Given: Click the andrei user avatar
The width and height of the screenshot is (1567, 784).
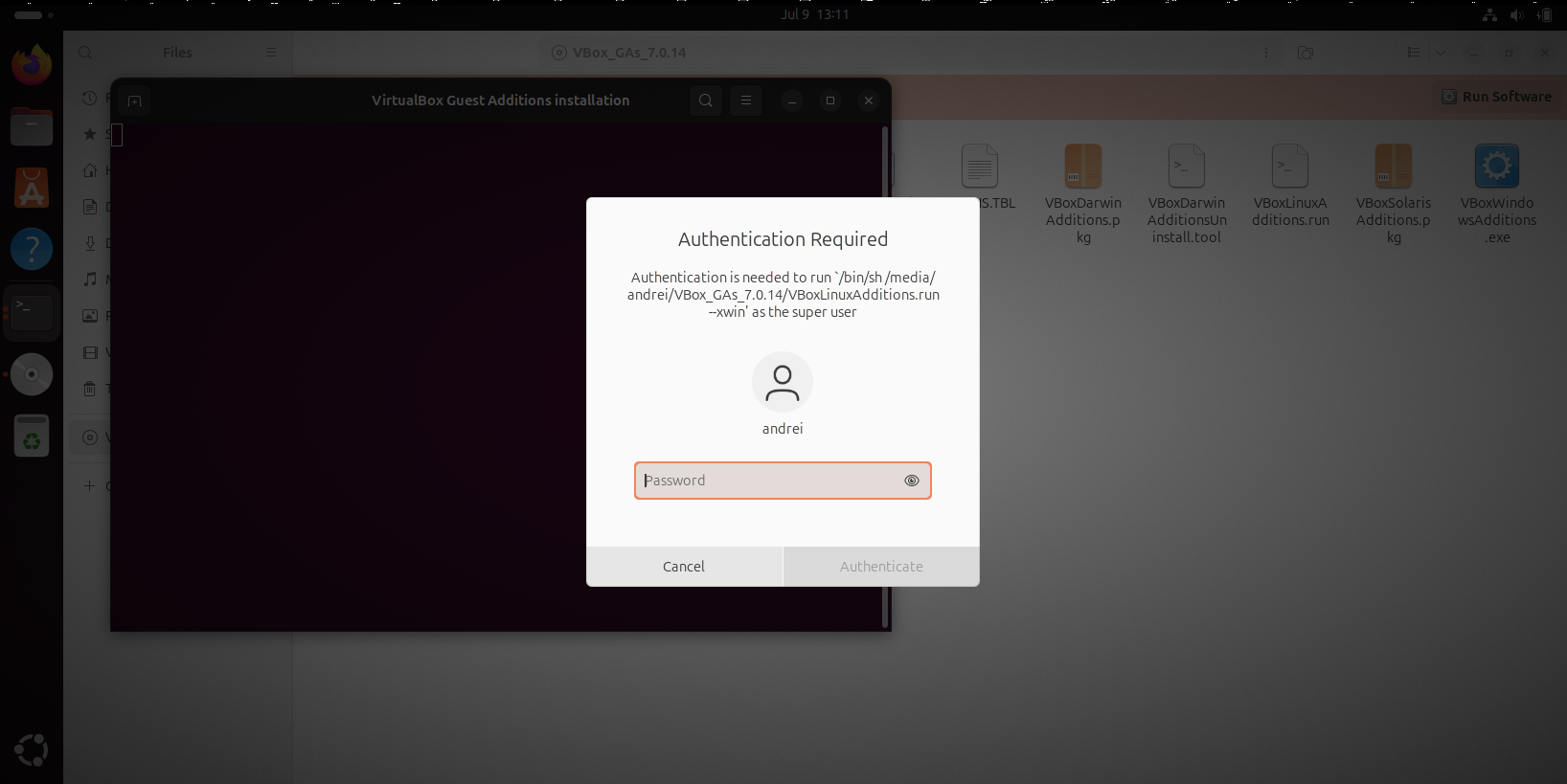Looking at the screenshot, I should [783, 382].
